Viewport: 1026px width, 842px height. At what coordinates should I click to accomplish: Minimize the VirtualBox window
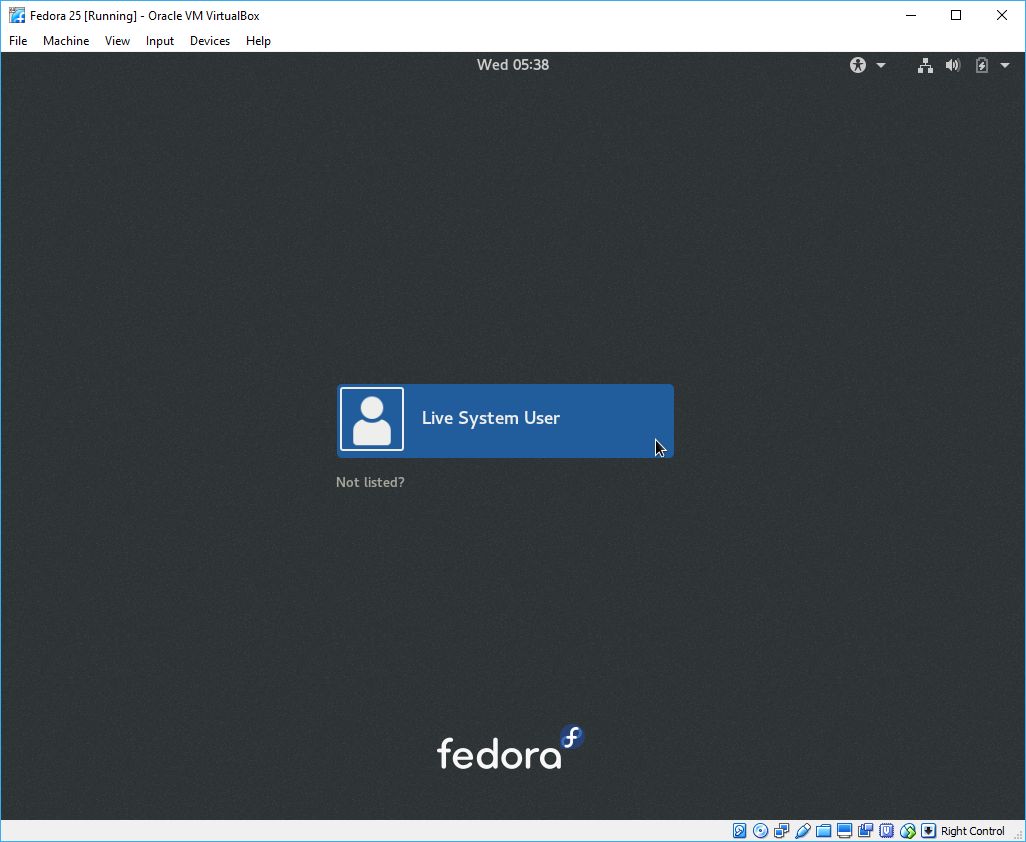click(911, 15)
